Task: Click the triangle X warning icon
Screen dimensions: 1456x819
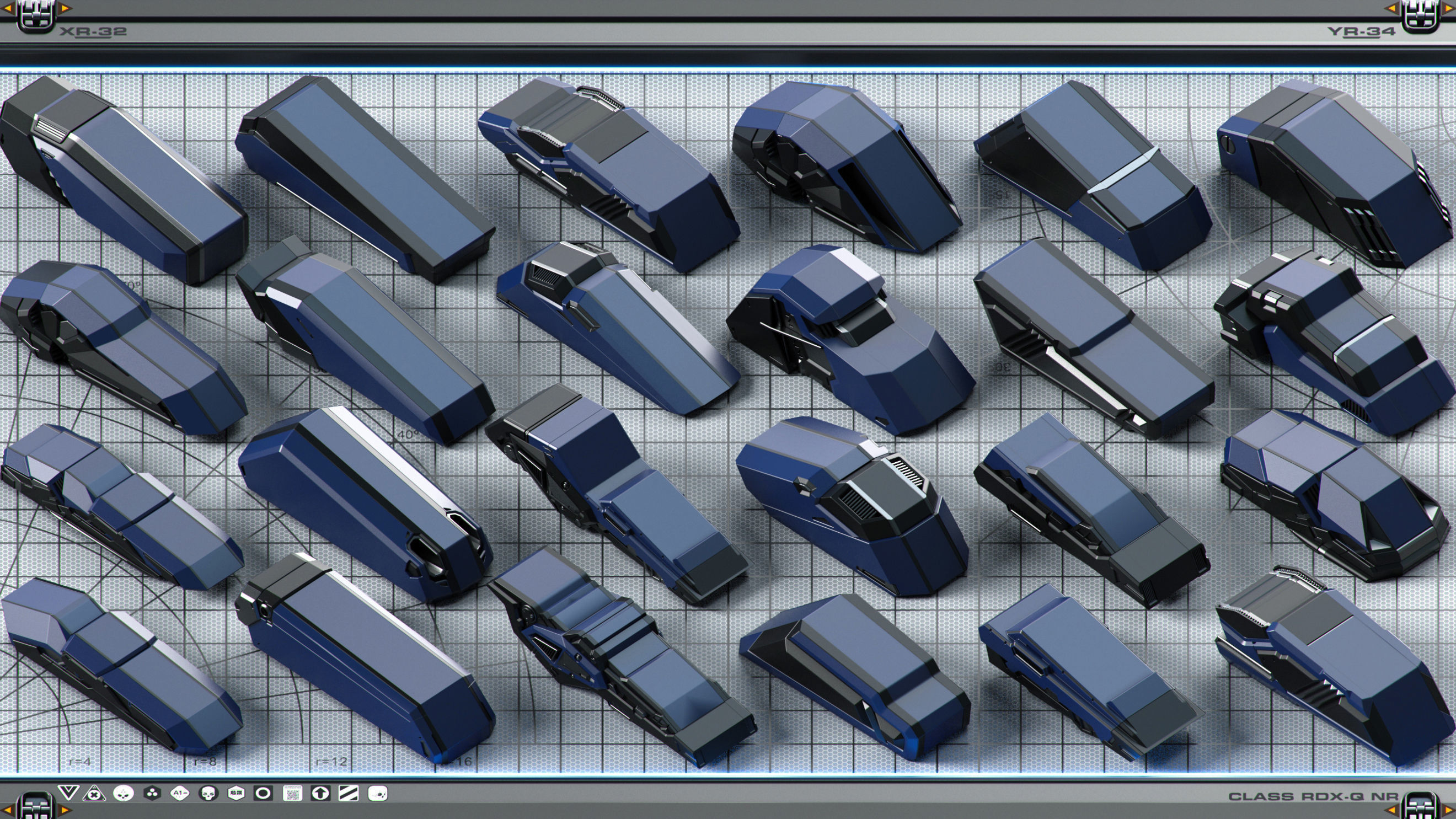Action: (94, 794)
